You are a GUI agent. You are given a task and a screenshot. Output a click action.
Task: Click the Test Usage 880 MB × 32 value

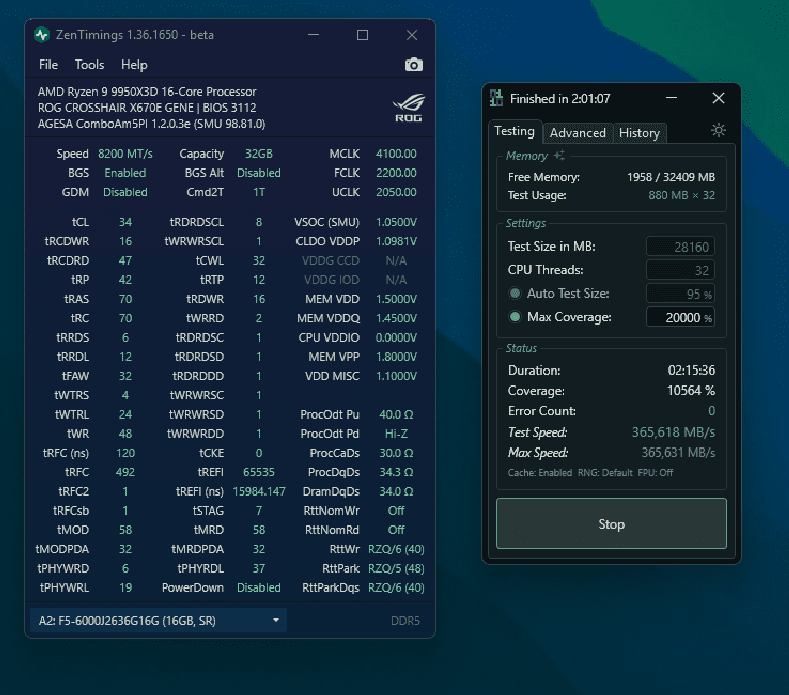tap(681, 195)
